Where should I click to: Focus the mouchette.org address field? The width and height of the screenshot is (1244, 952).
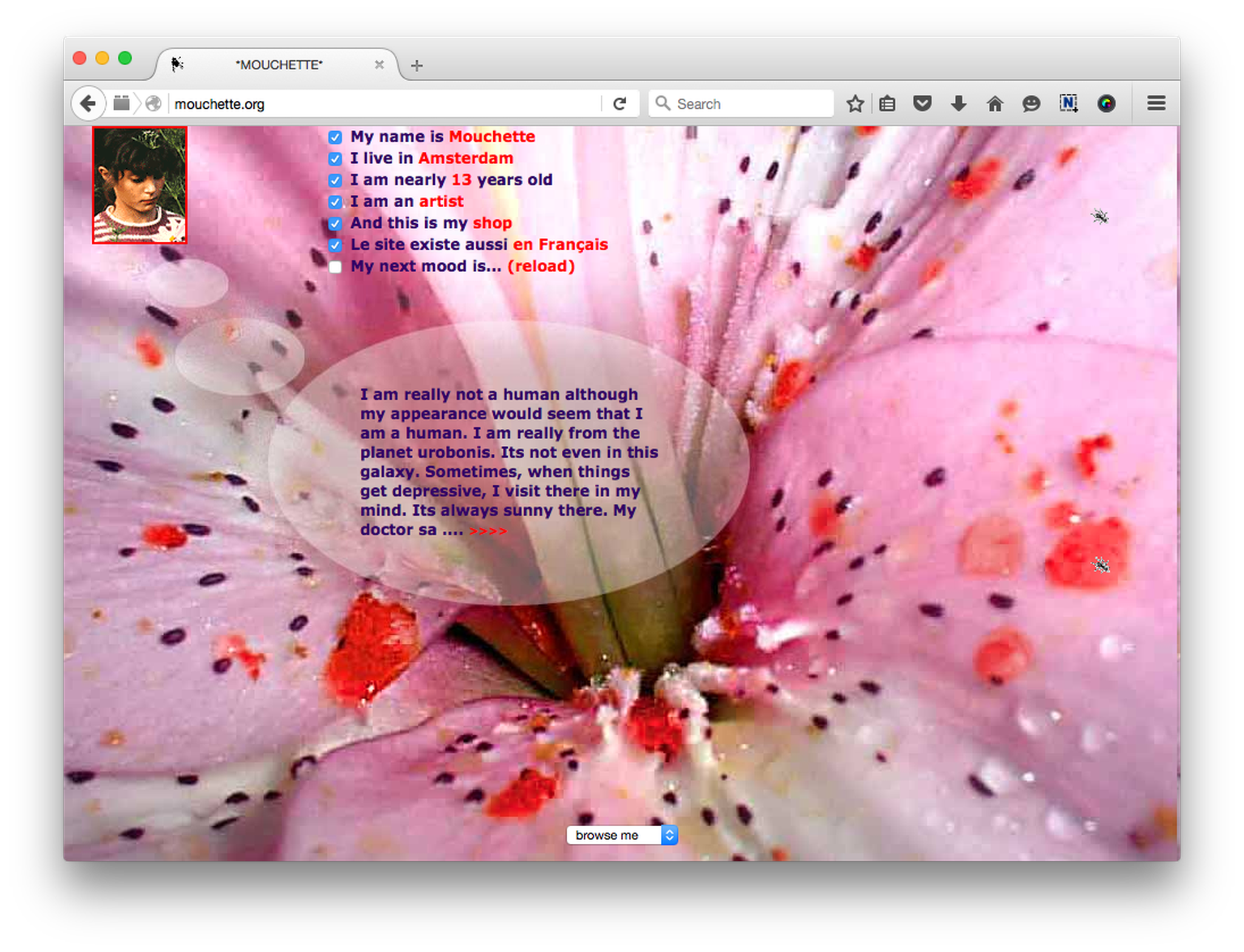pyautogui.click(x=386, y=104)
